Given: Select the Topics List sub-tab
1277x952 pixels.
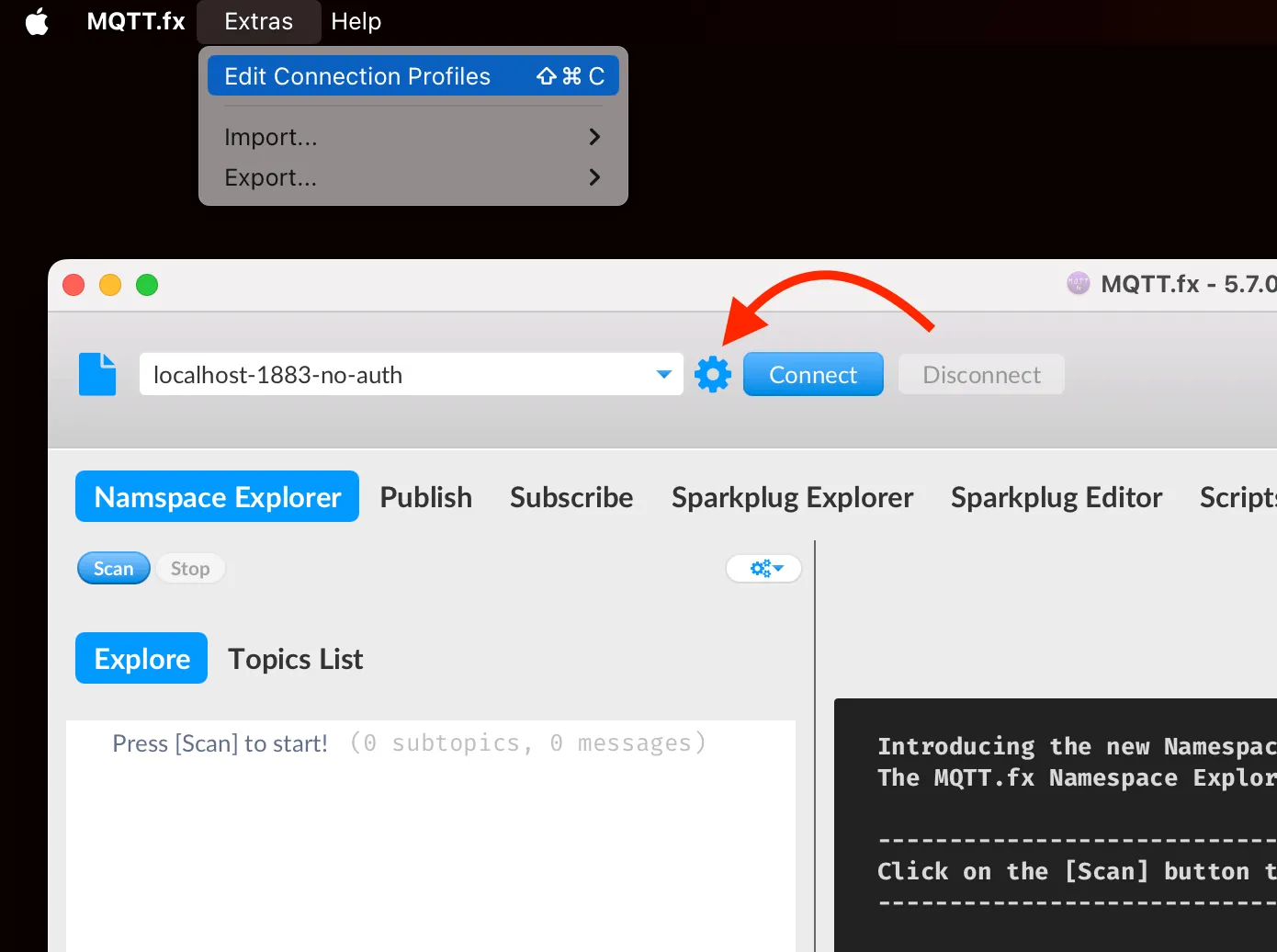Looking at the screenshot, I should 295,659.
